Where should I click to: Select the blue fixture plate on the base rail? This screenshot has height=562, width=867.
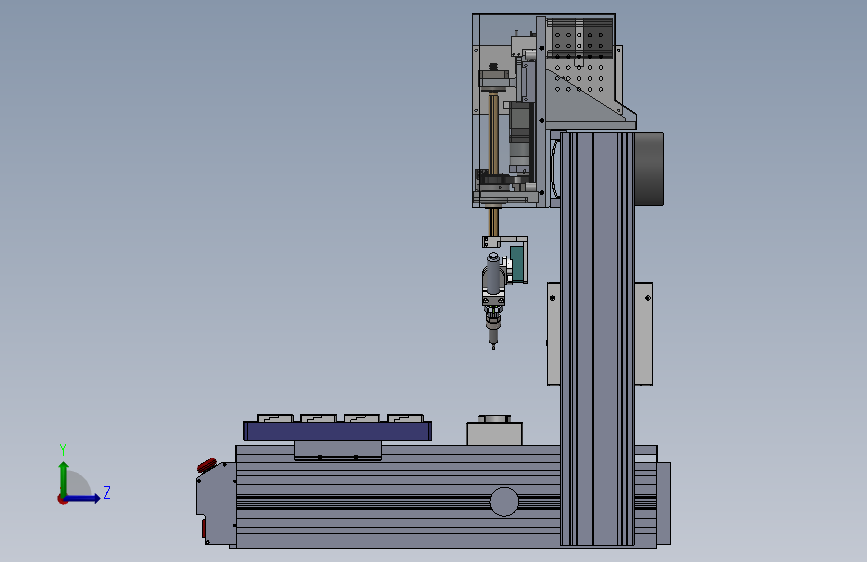click(337, 431)
